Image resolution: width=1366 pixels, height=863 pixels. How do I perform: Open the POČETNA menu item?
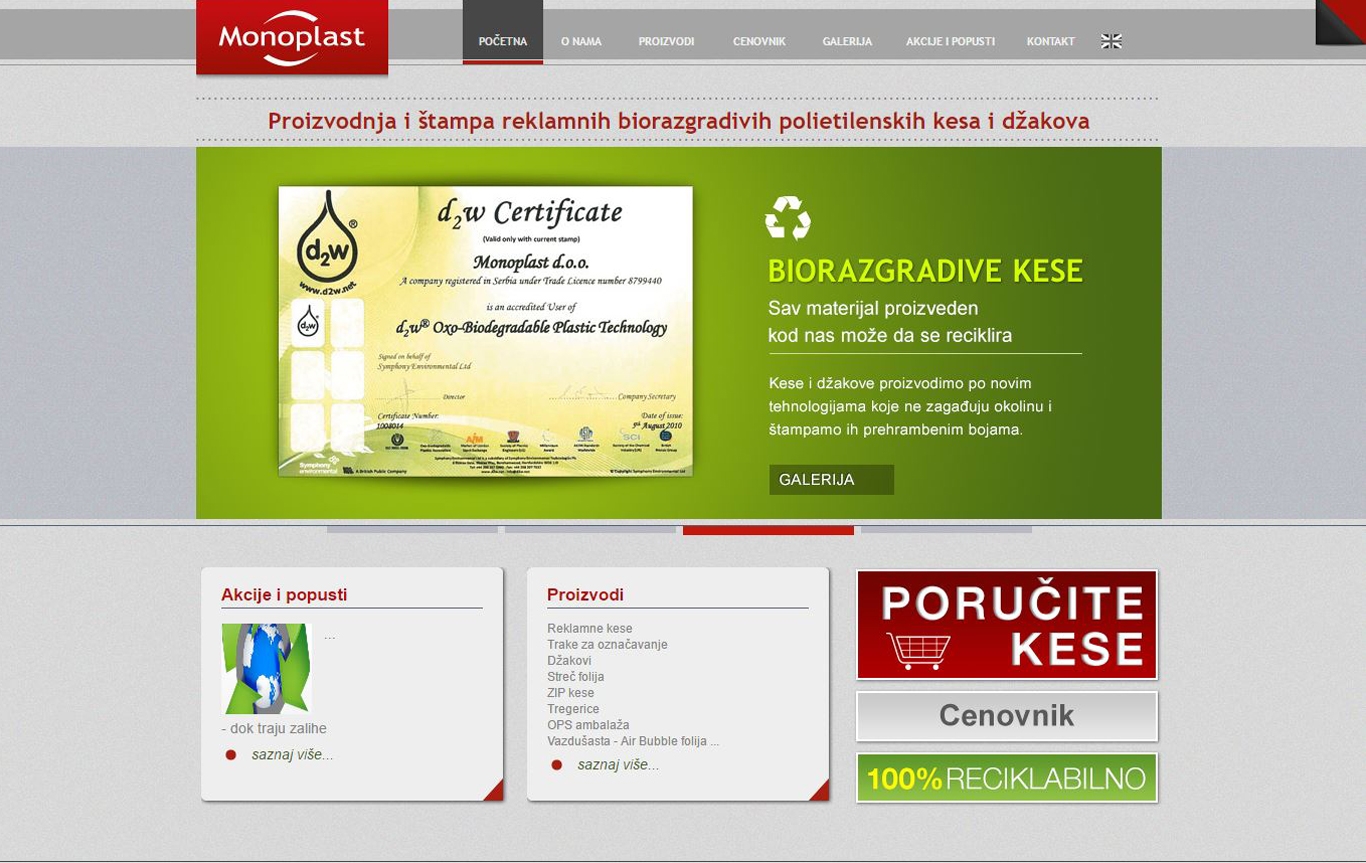[503, 41]
